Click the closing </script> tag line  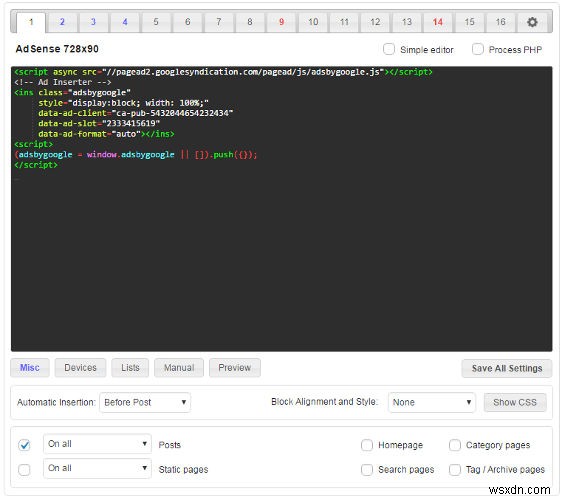tap(36, 165)
